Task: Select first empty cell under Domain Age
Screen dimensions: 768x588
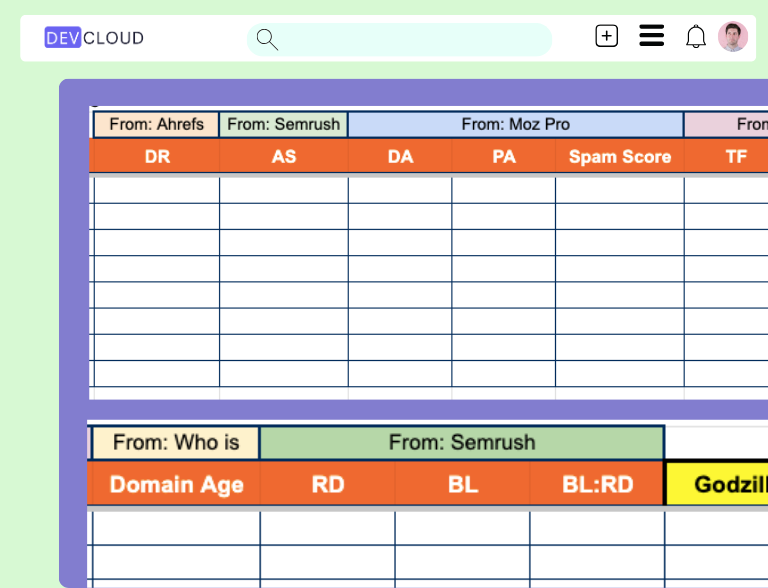Action: tap(176, 528)
